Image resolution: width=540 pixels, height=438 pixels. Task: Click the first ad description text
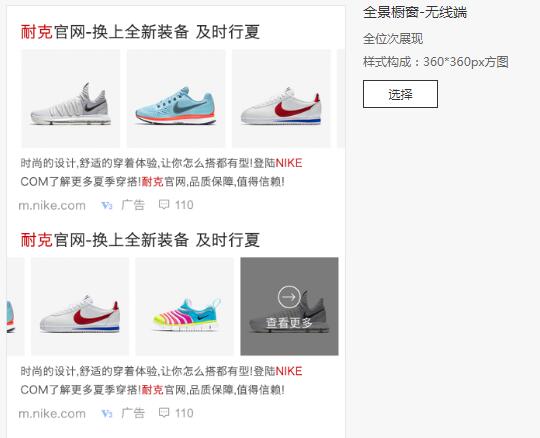161,172
